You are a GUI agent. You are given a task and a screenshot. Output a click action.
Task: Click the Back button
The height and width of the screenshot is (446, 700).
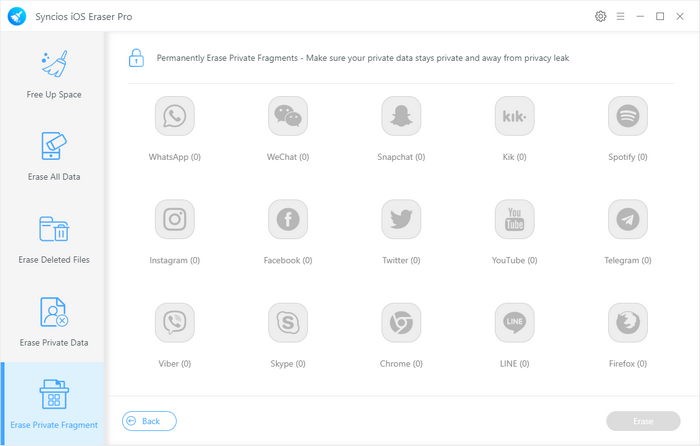click(149, 421)
